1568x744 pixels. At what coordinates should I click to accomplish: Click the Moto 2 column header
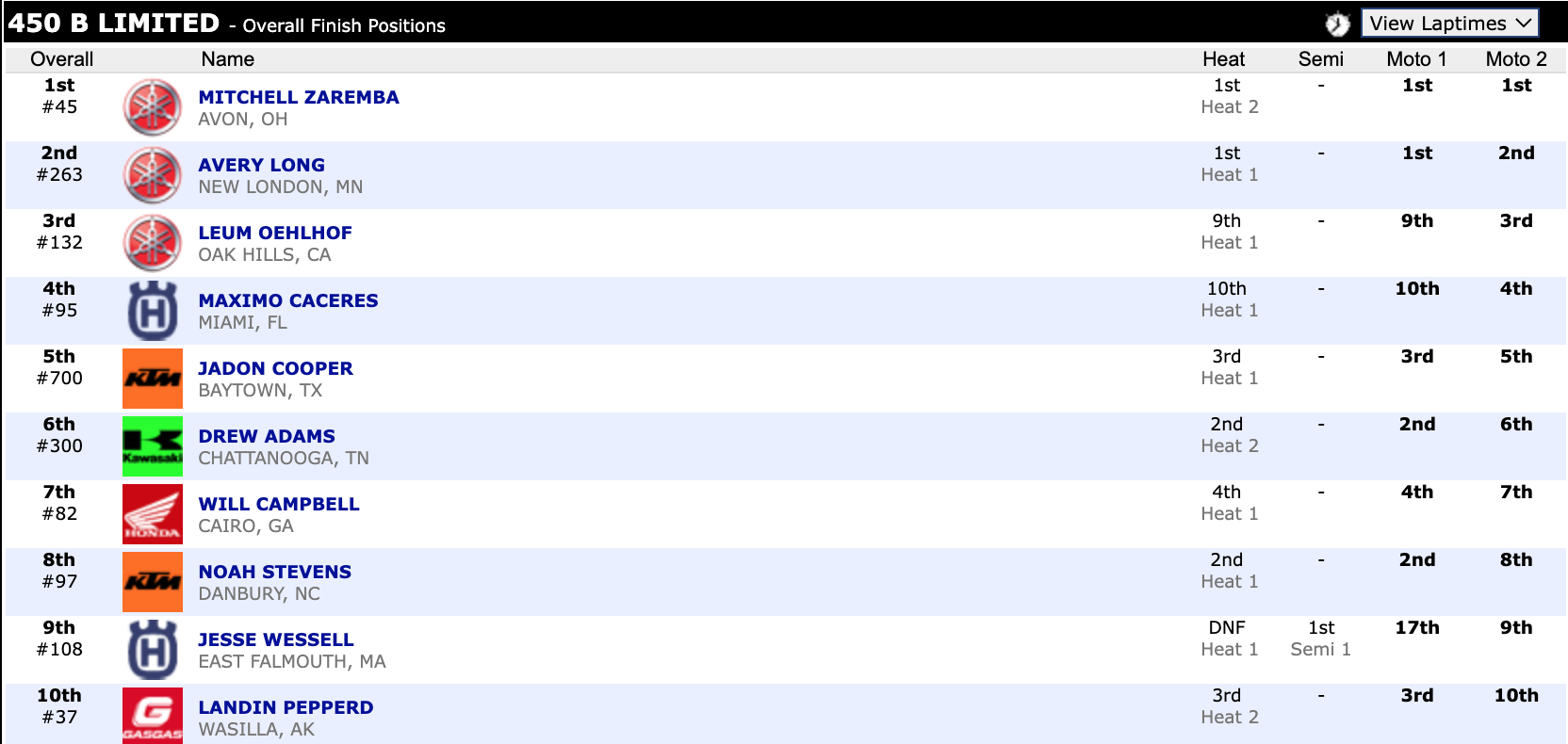[x=1515, y=59]
